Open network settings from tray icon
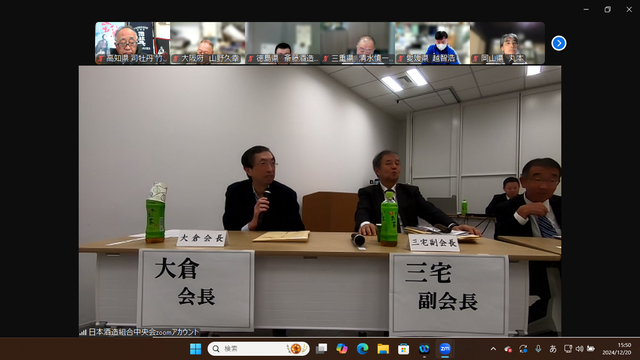The image size is (640, 360). 568,349
